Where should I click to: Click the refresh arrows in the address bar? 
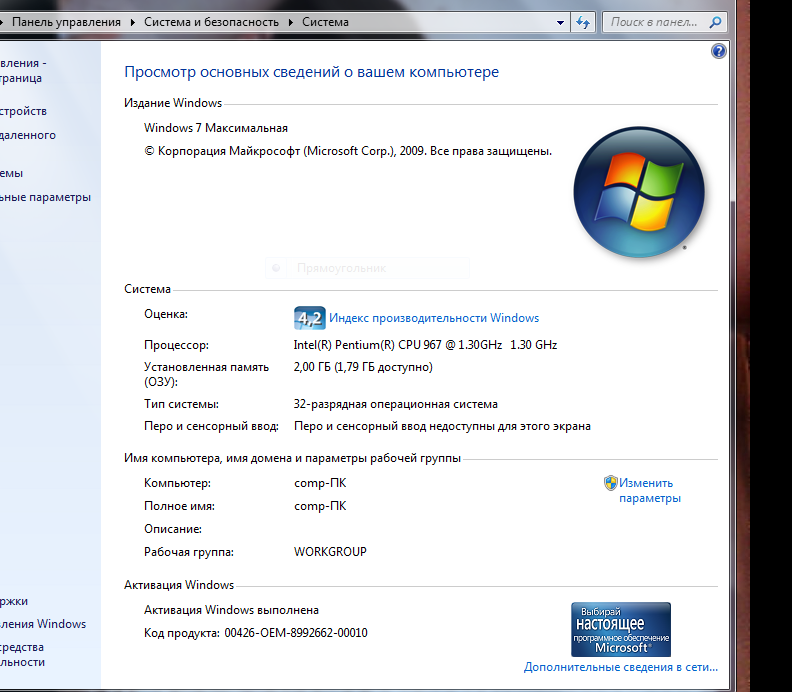(x=583, y=22)
